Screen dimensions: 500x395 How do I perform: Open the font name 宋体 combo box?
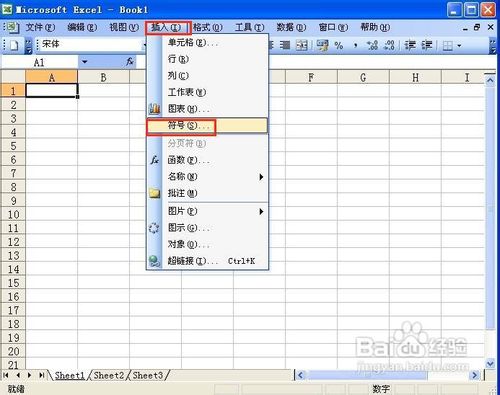91,44
